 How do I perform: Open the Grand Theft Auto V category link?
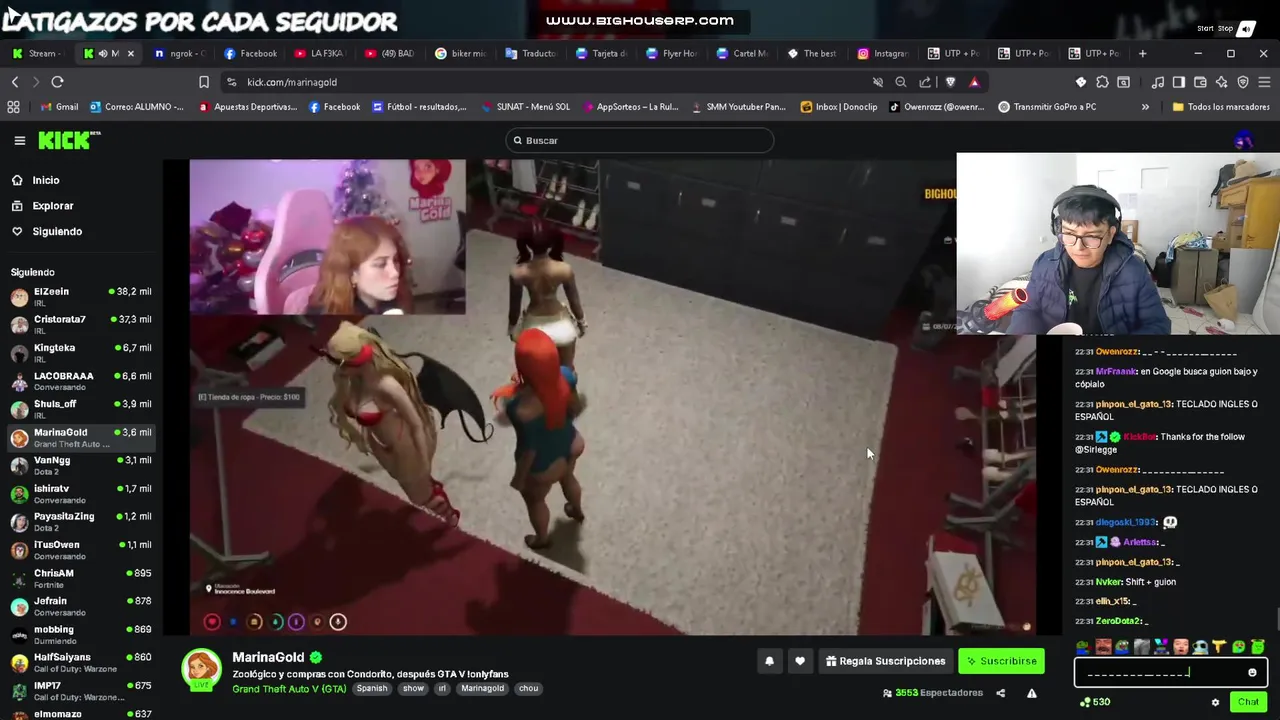click(x=289, y=689)
